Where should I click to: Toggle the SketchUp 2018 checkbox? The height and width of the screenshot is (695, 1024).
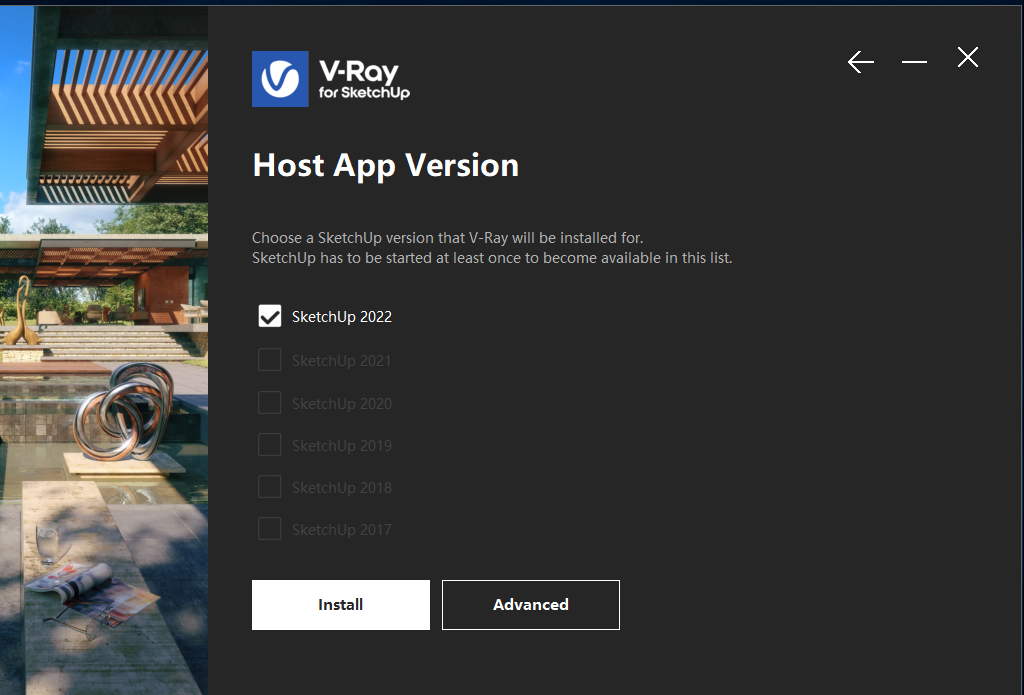(270, 487)
